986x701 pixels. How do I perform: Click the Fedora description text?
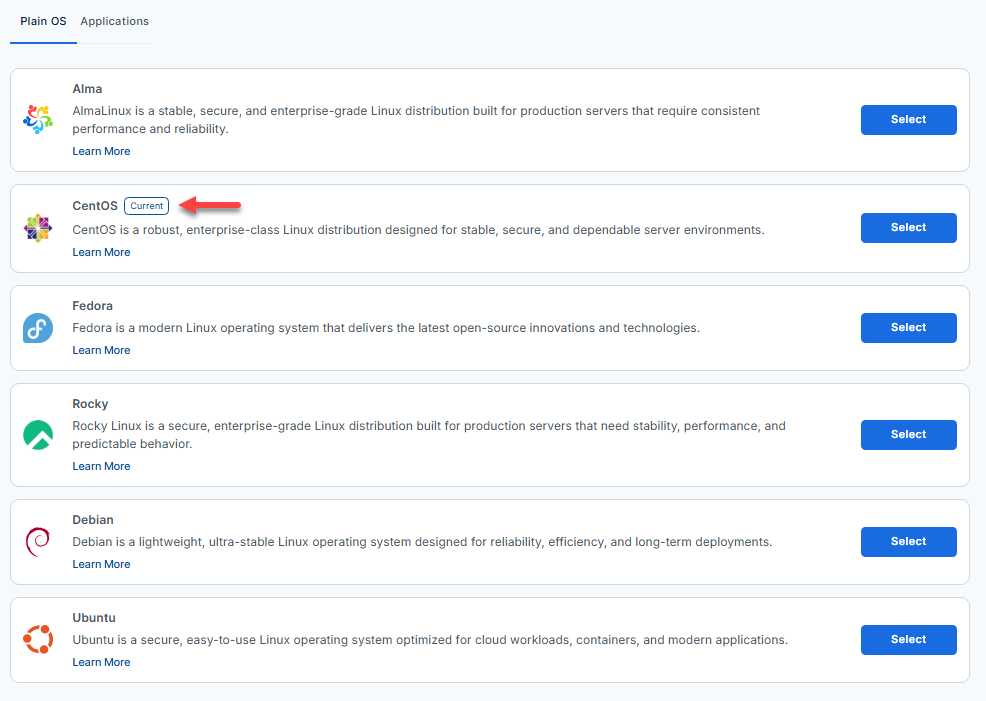click(386, 328)
